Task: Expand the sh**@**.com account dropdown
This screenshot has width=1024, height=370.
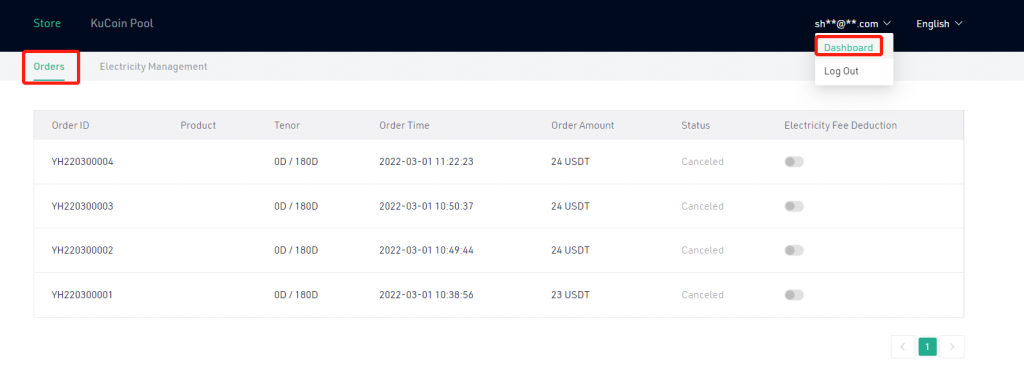Action: pyautogui.click(x=853, y=23)
